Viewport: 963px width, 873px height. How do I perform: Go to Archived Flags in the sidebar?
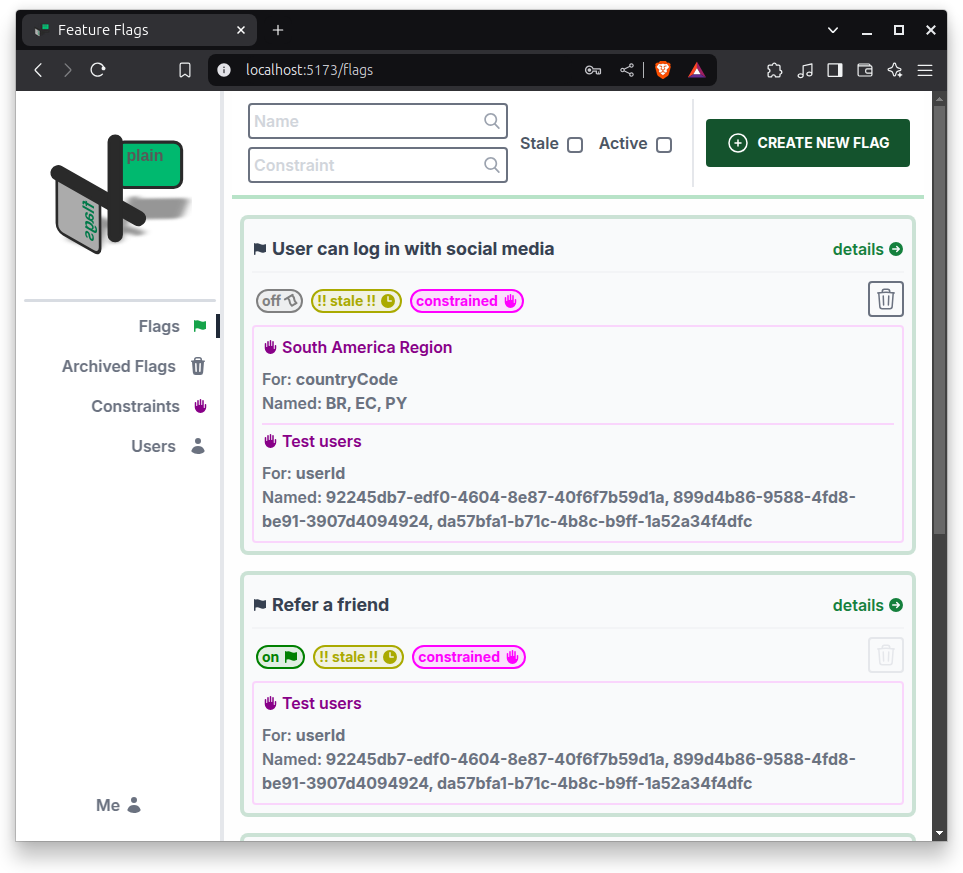(119, 367)
